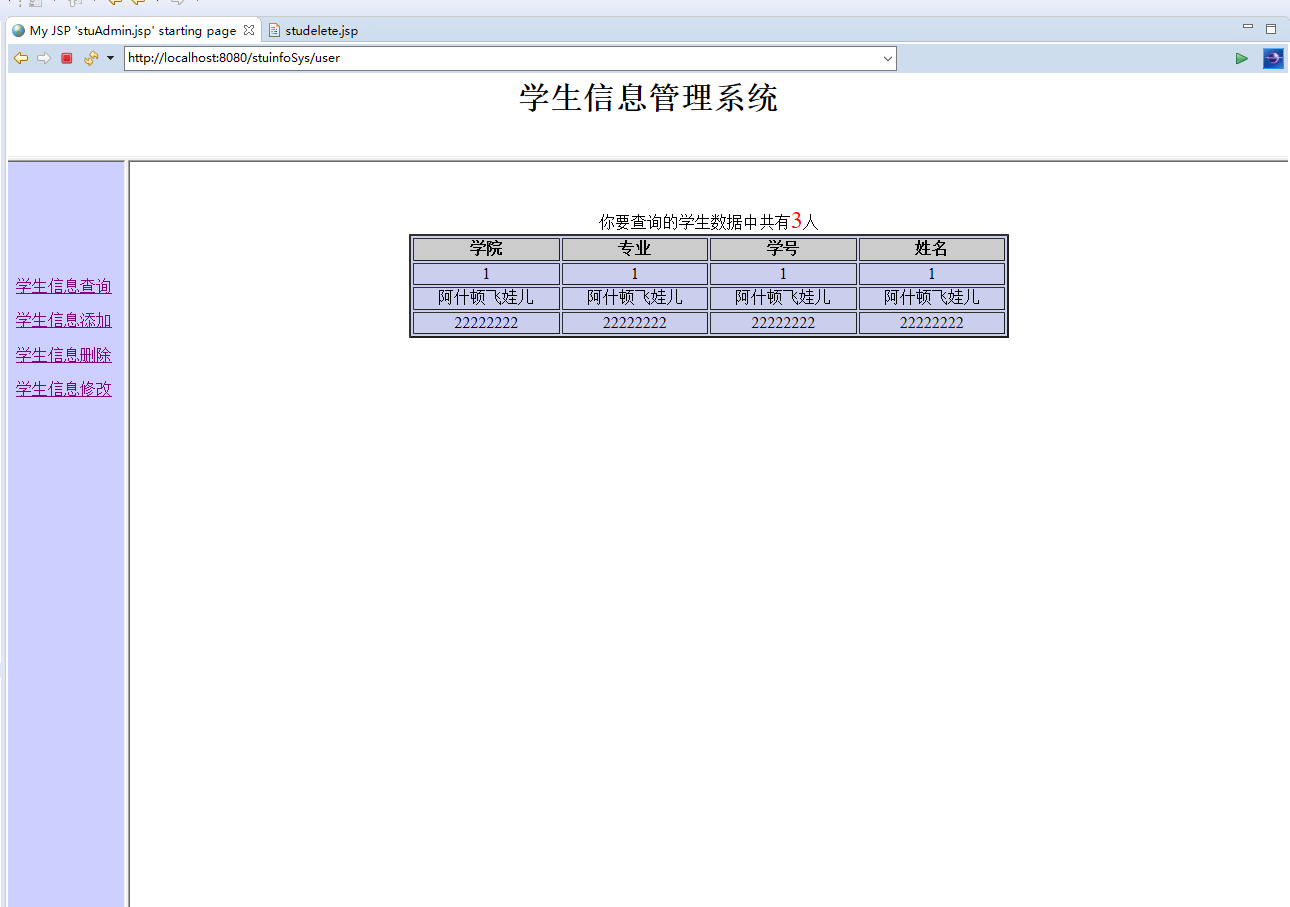1290x907 pixels.
Task: Click the back navigation arrow
Action: point(20,58)
